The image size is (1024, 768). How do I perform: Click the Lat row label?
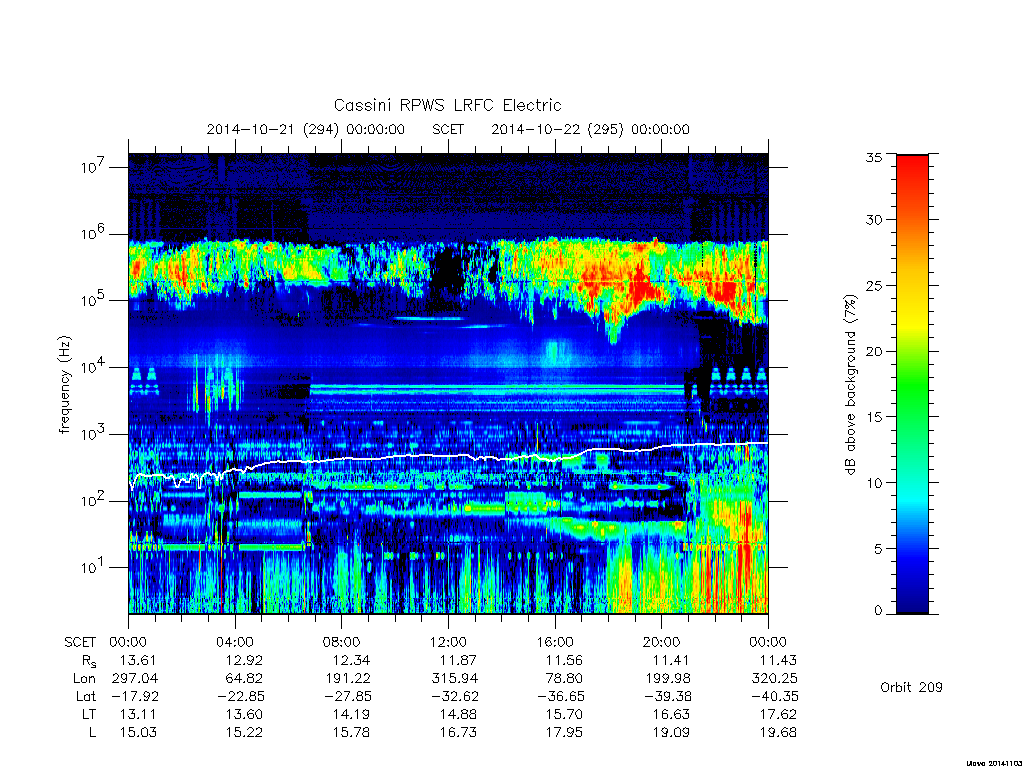coord(86,697)
